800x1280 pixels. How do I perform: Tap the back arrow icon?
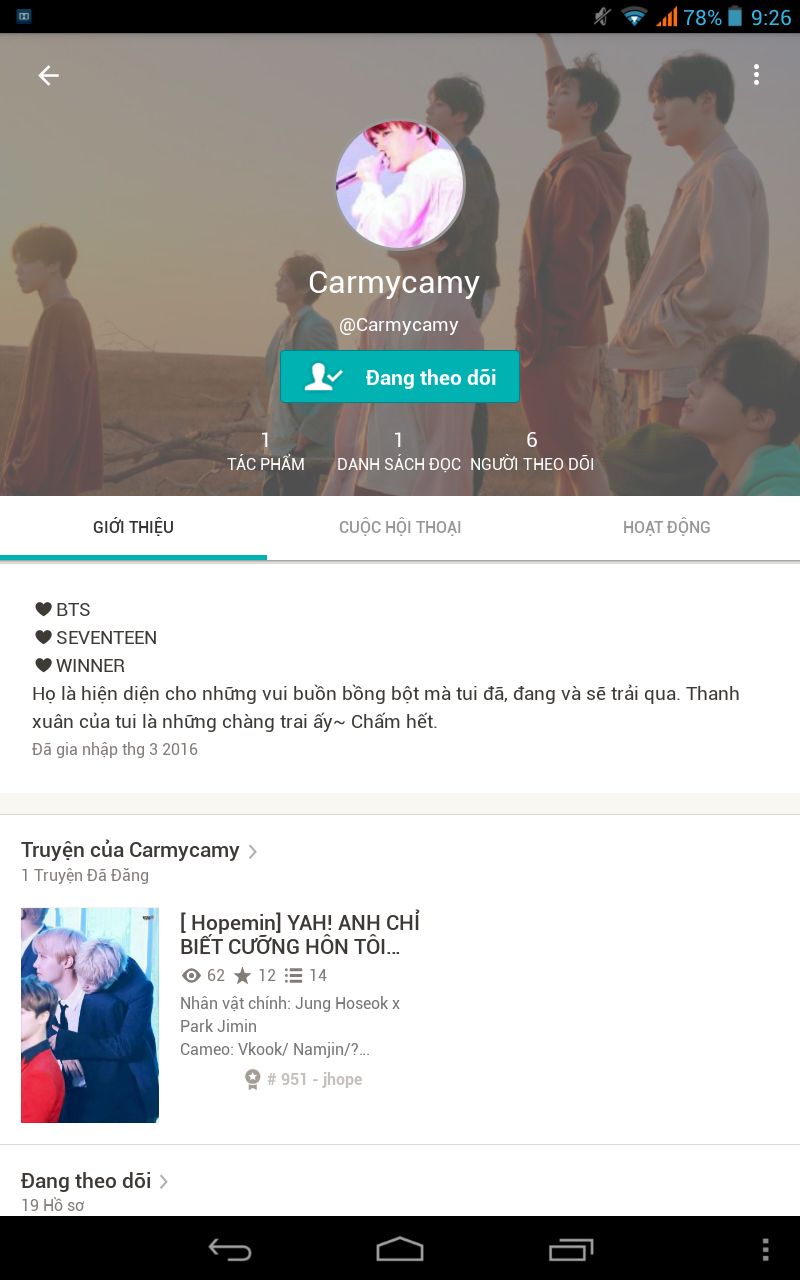pos(48,75)
